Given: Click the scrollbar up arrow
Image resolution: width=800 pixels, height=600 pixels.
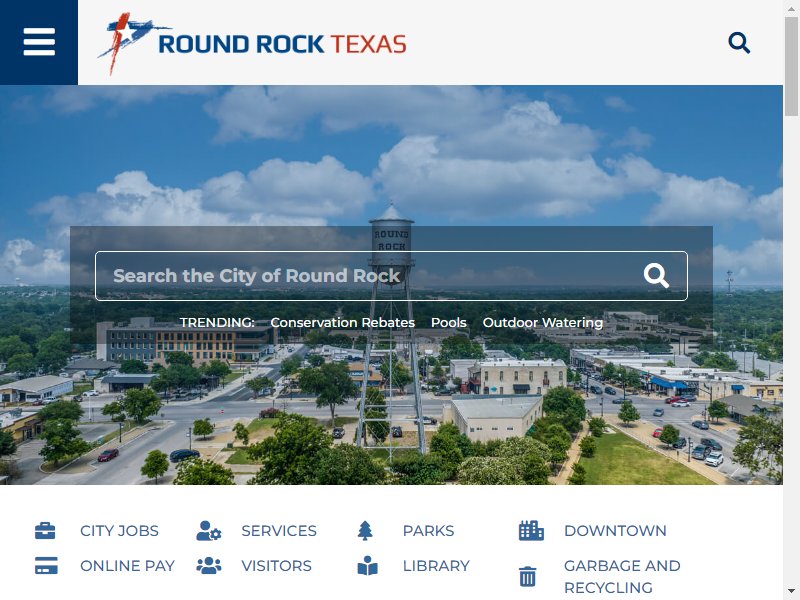Looking at the screenshot, I should pos(791,7).
